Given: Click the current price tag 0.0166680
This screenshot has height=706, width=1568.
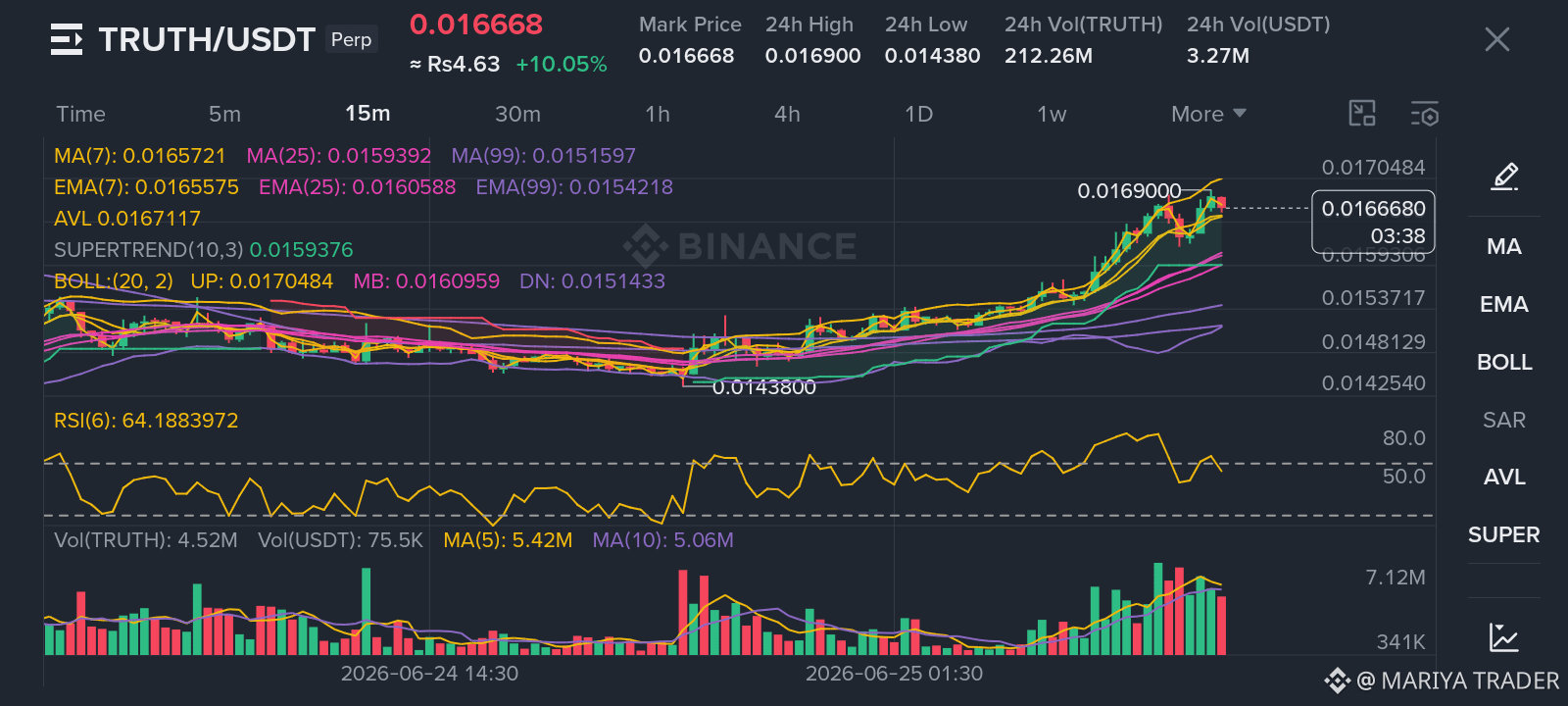Looking at the screenshot, I should pyautogui.click(x=1373, y=222).
